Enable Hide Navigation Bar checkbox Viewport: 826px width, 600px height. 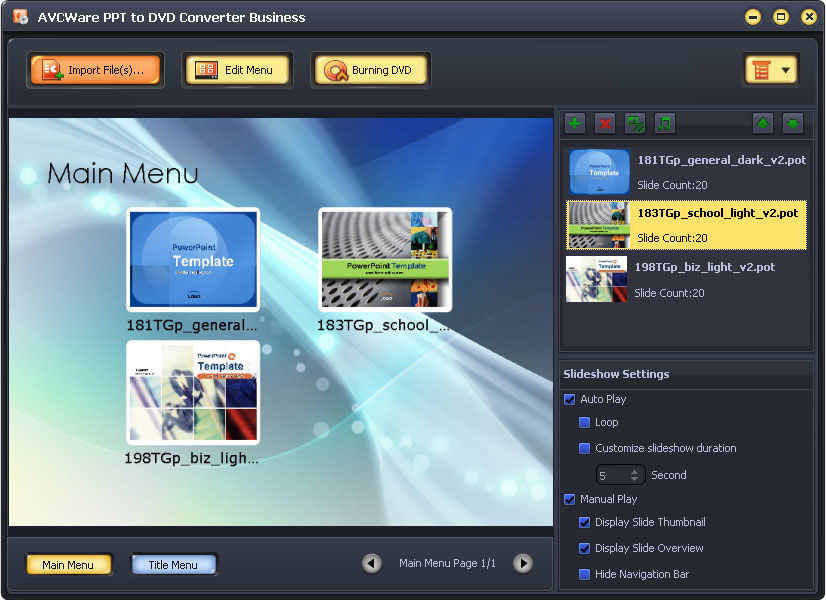click(x=584, y=574)
